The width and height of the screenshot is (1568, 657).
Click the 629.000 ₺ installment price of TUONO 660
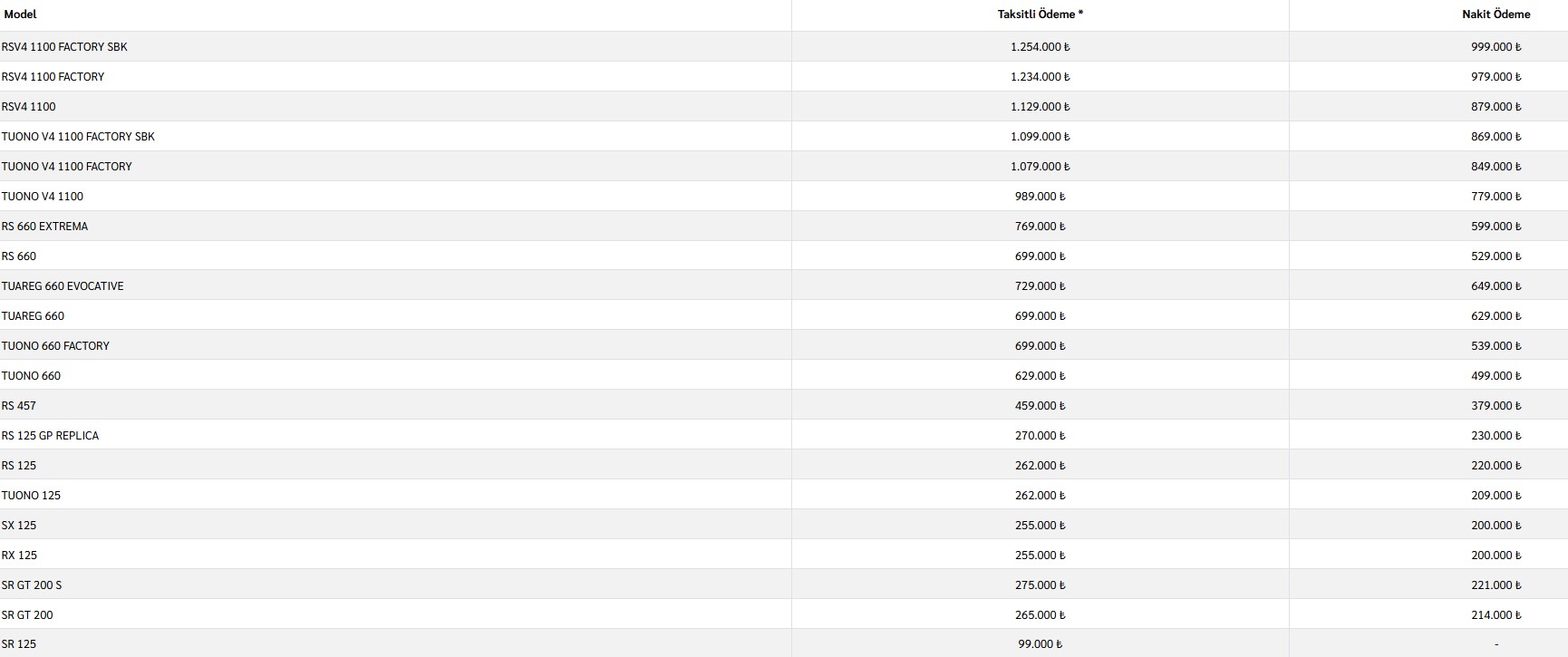point(1040,376)
